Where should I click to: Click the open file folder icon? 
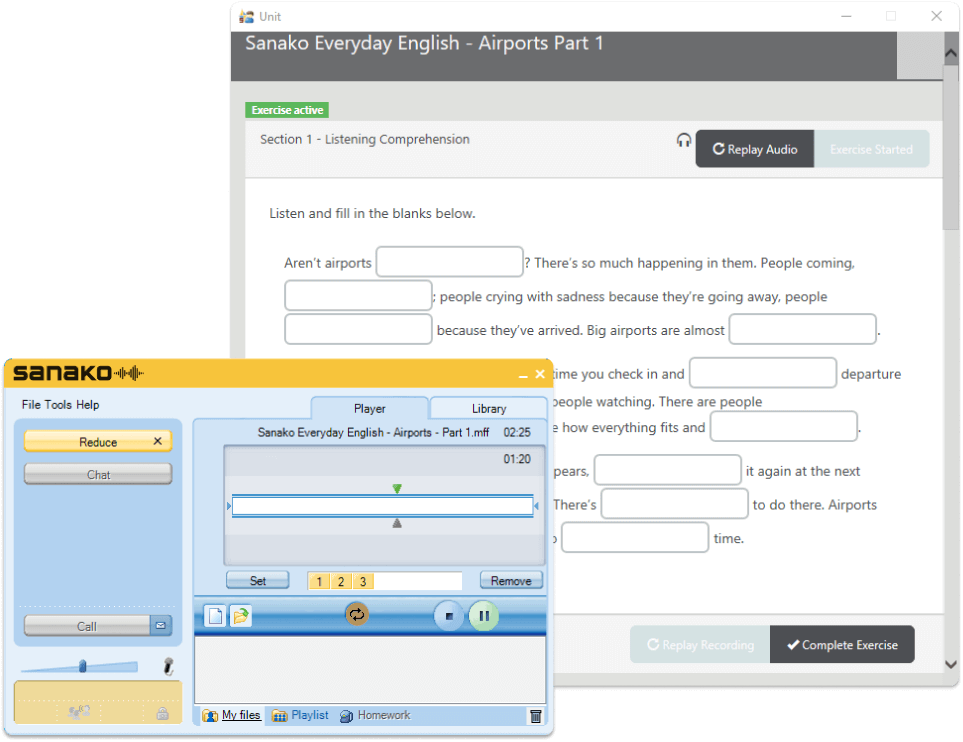pyautogui.click(x=240, y=616)
